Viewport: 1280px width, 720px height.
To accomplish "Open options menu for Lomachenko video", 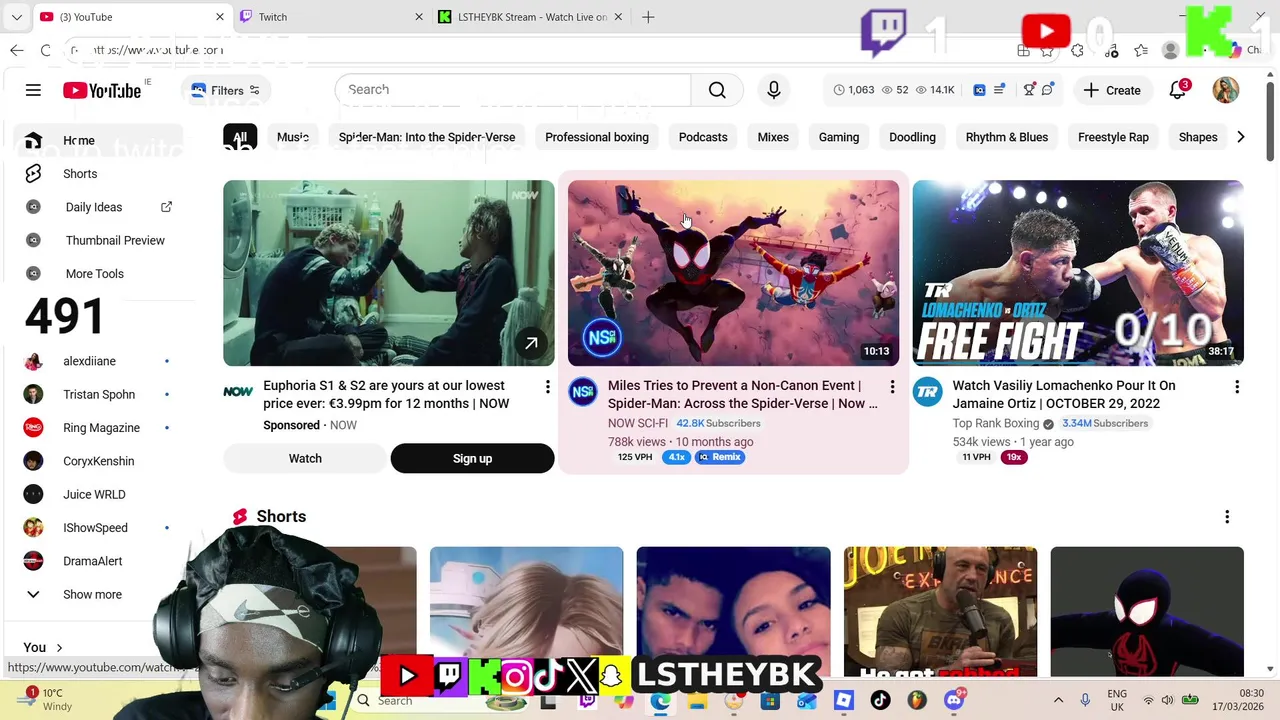I will (x=1237, y=387).
